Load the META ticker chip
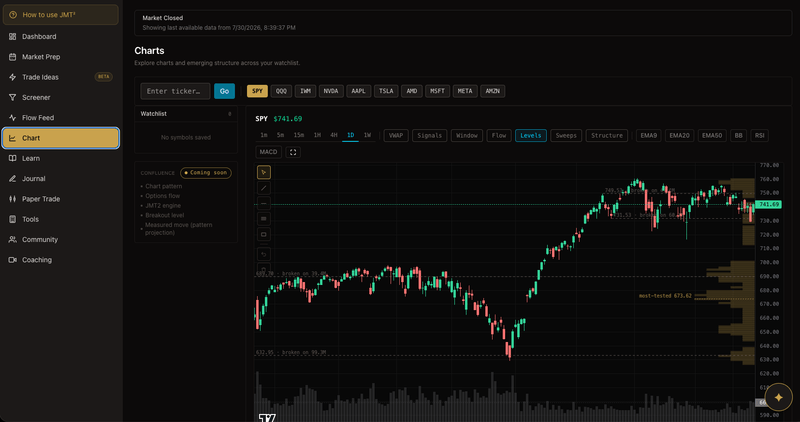 [x=465, y=91]
